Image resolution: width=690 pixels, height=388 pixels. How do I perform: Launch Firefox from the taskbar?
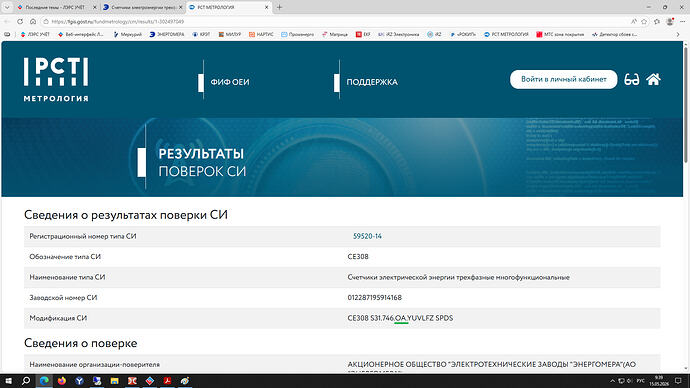(x=62, y=381)
